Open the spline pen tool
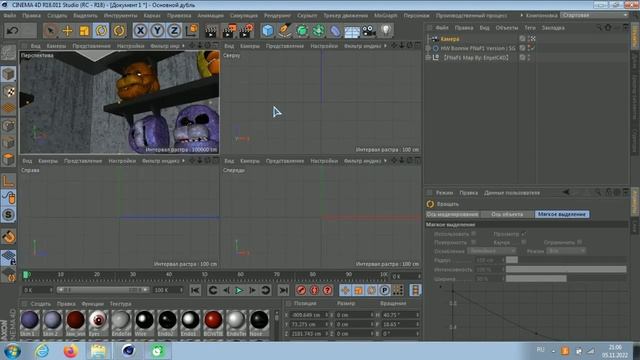 pyautogui.click(x=284, y=31)
